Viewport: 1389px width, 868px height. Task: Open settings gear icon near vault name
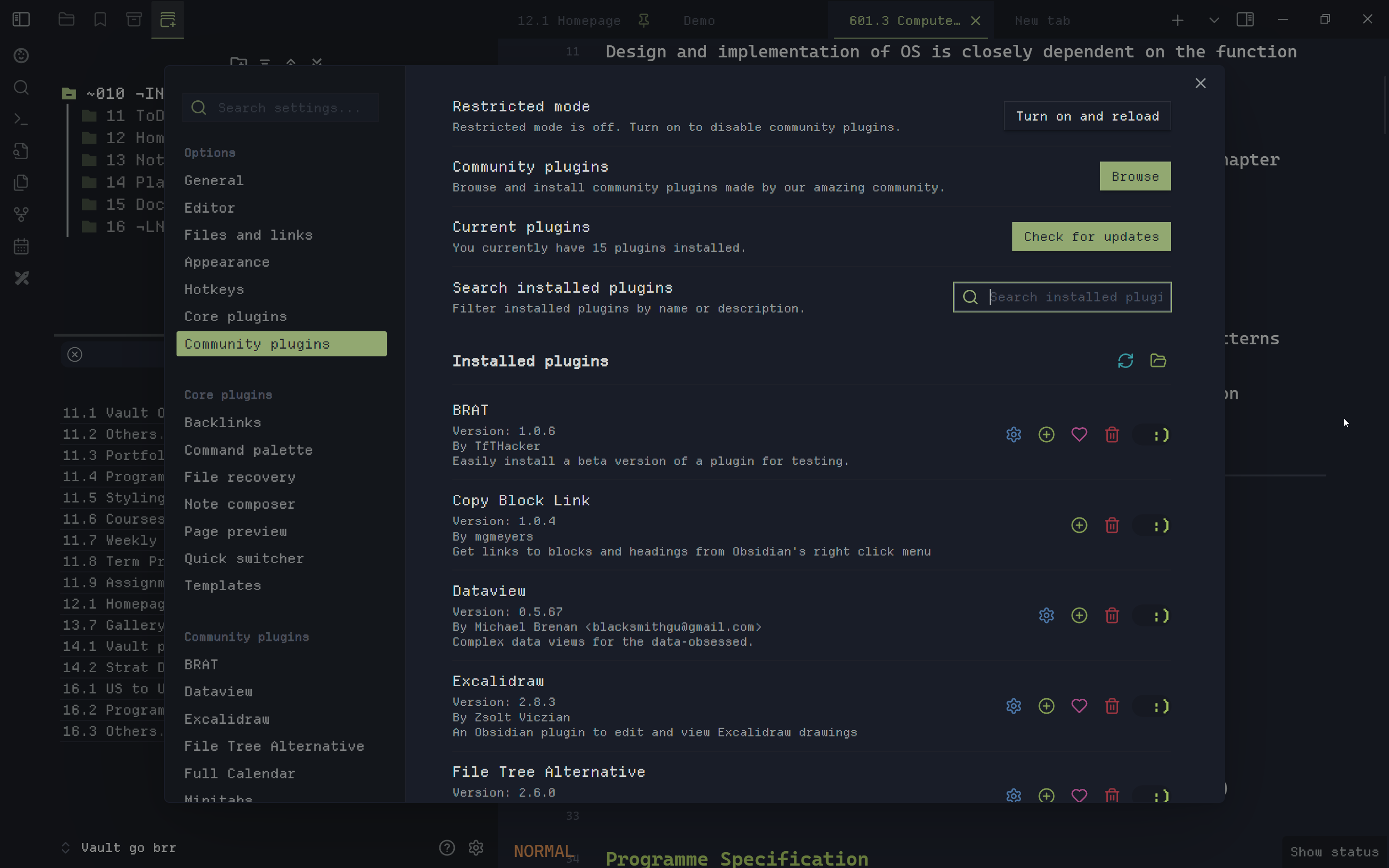476,847
